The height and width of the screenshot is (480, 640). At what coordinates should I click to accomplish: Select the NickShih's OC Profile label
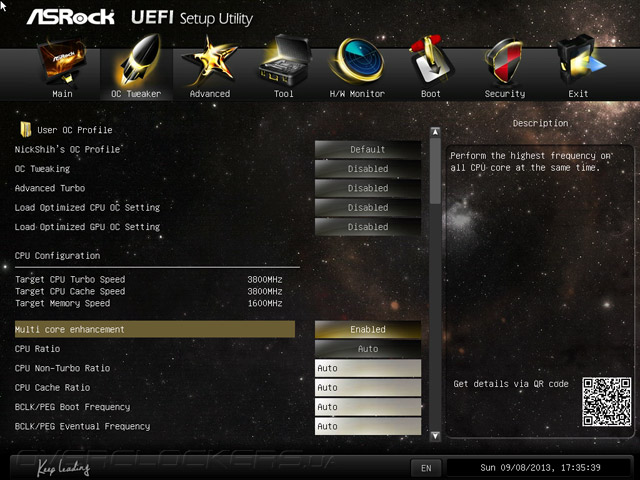67,149
